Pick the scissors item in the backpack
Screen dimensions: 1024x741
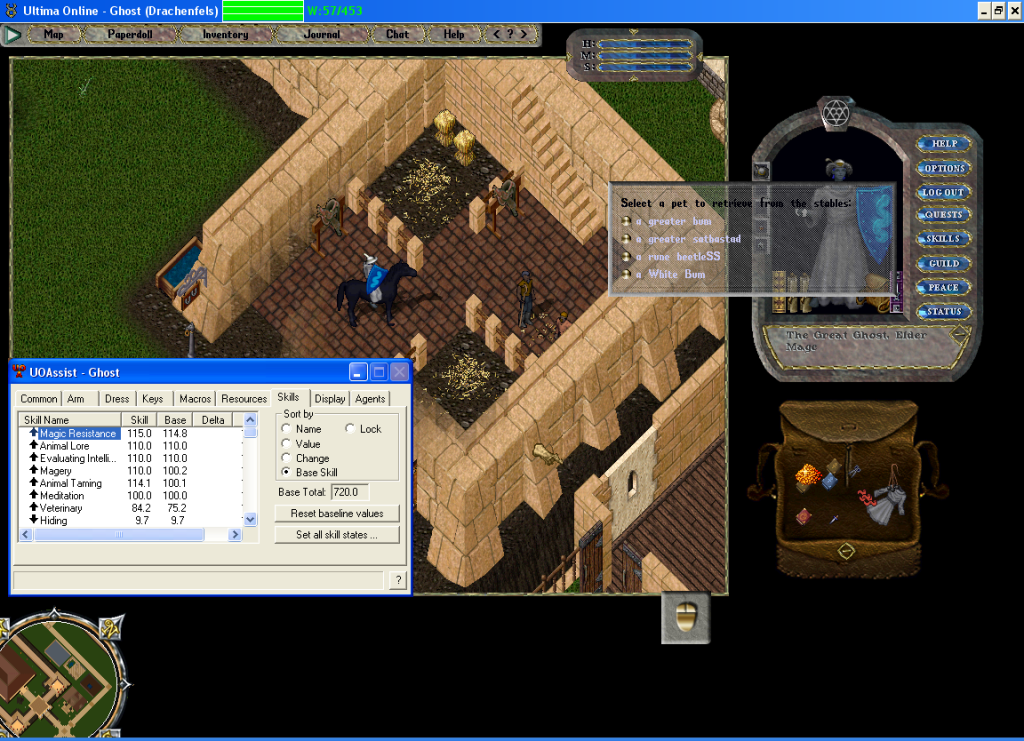point(854,471)
